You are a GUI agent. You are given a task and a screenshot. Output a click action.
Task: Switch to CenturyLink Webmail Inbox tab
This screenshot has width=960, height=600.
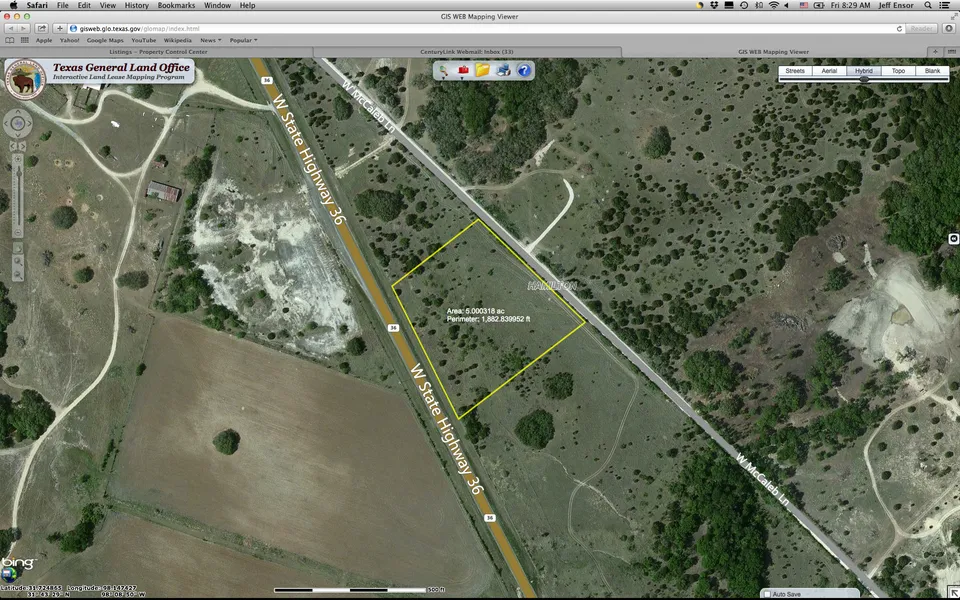click(x=467, y=51)
